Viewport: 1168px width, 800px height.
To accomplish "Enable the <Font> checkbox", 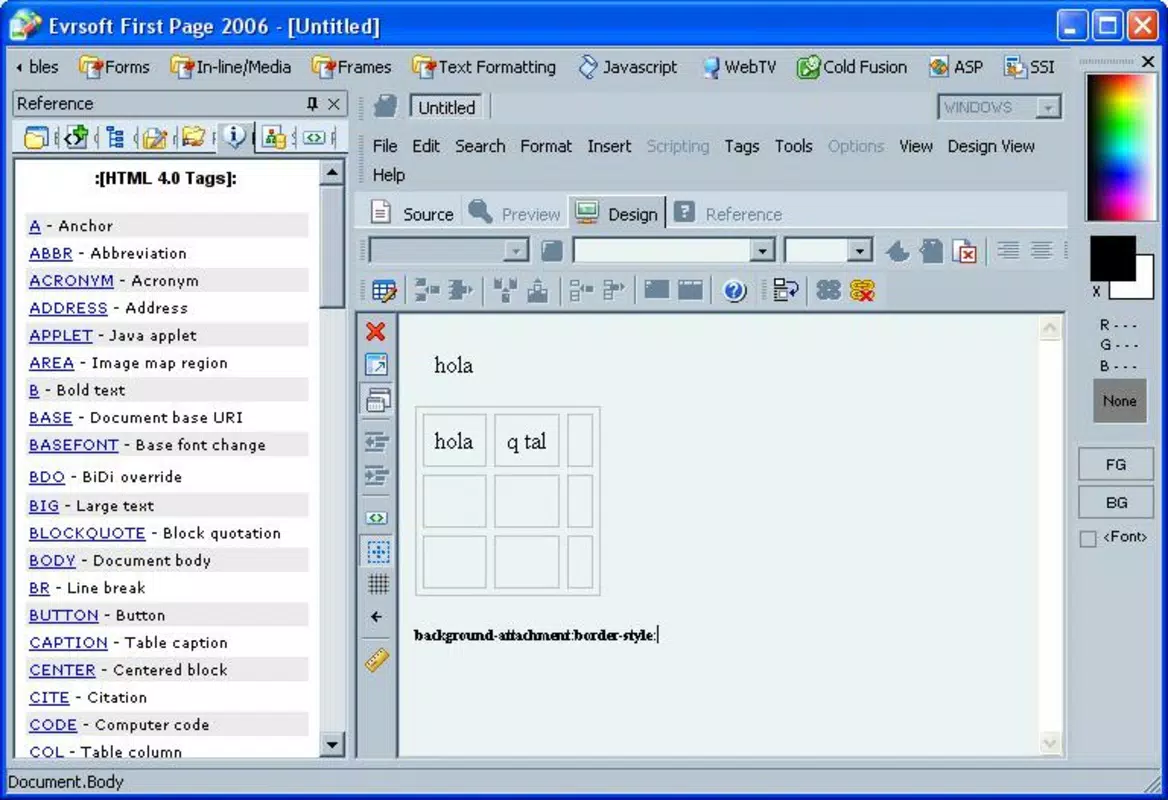I will (x=1088, y=538).
